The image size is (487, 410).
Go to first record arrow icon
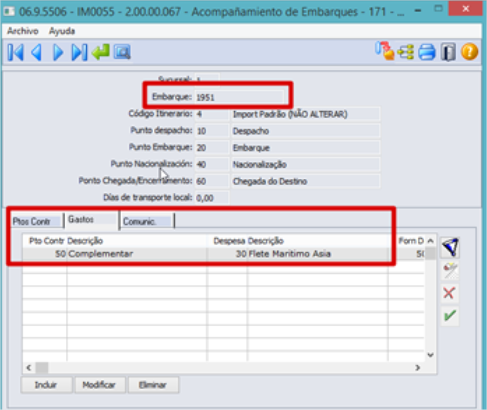point(16,52)
